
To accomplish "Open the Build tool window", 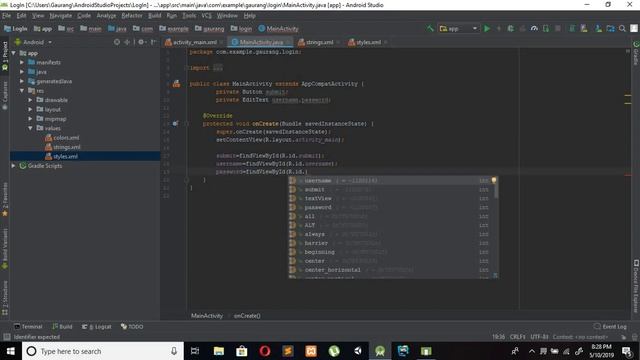I will (x=62, y=327).
